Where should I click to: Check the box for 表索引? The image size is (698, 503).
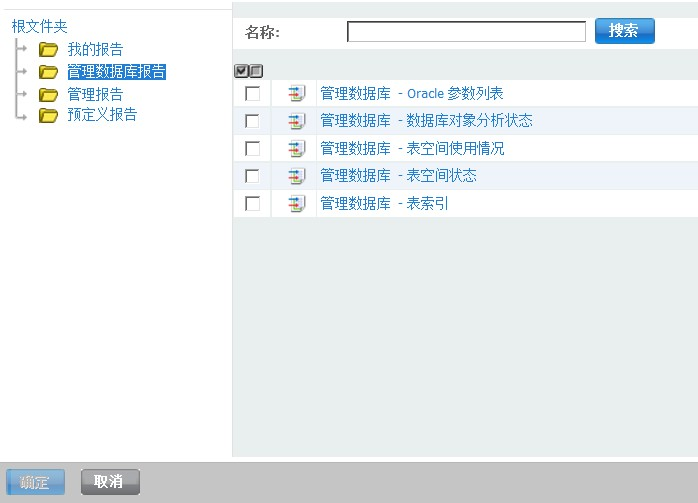[x=252, y=204]
